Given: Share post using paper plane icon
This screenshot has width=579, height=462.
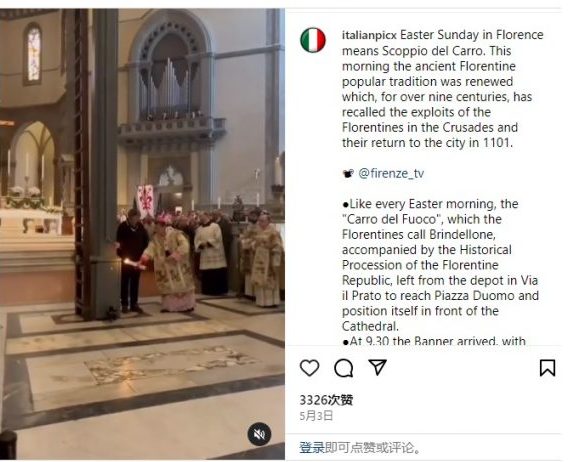Looking at the screenshot, I should pyautogui.click(x=377, y=367).
